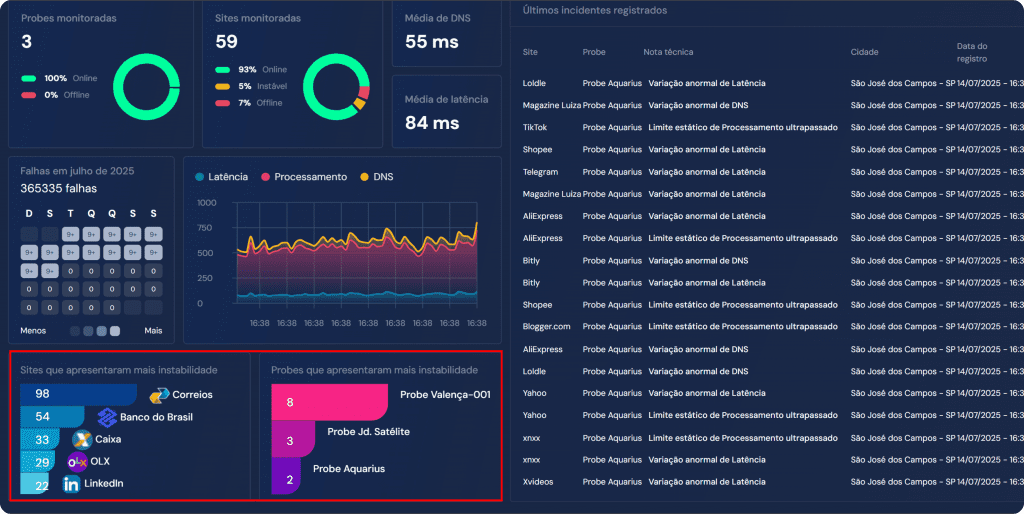The height and width of the screenshot is (514, 1024).
Task: Click the T weekday header in calendar
Action: (71, 214)
